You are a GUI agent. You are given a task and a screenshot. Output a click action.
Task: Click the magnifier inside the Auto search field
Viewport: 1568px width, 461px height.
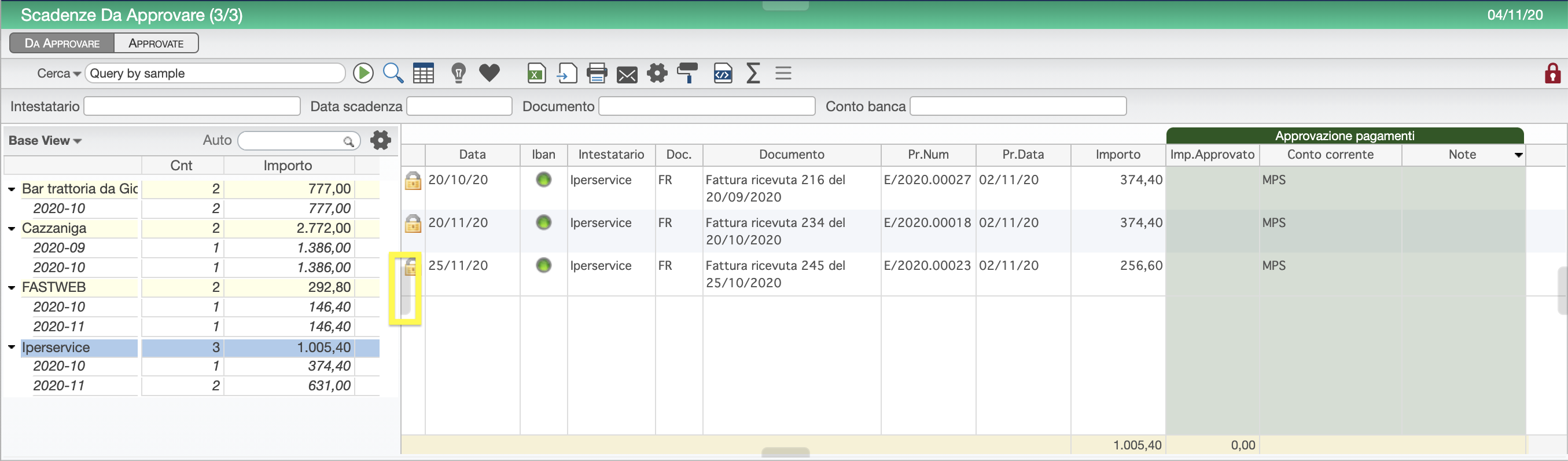[349, 141]
